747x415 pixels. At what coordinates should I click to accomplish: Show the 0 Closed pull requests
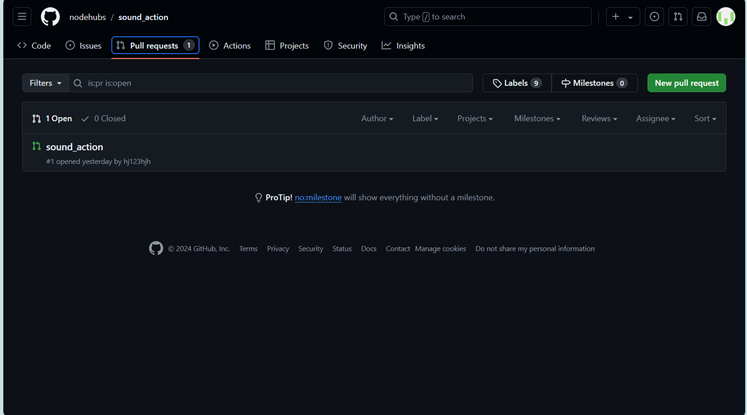(104, 119)
